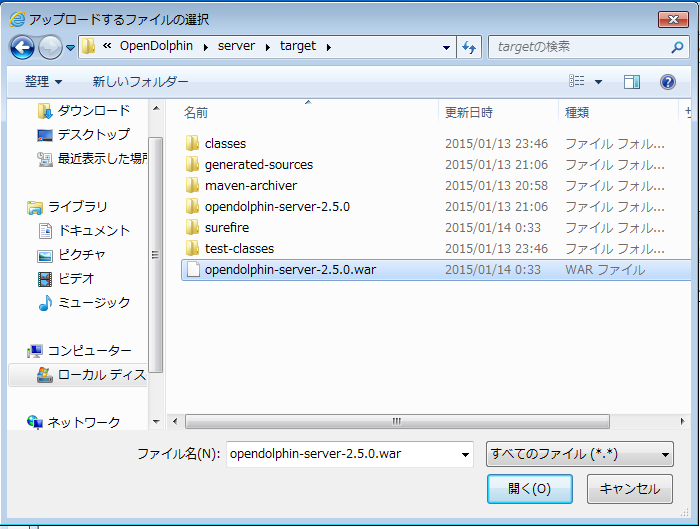
Task: Select ドキュメント library
Action: (84, 231)
